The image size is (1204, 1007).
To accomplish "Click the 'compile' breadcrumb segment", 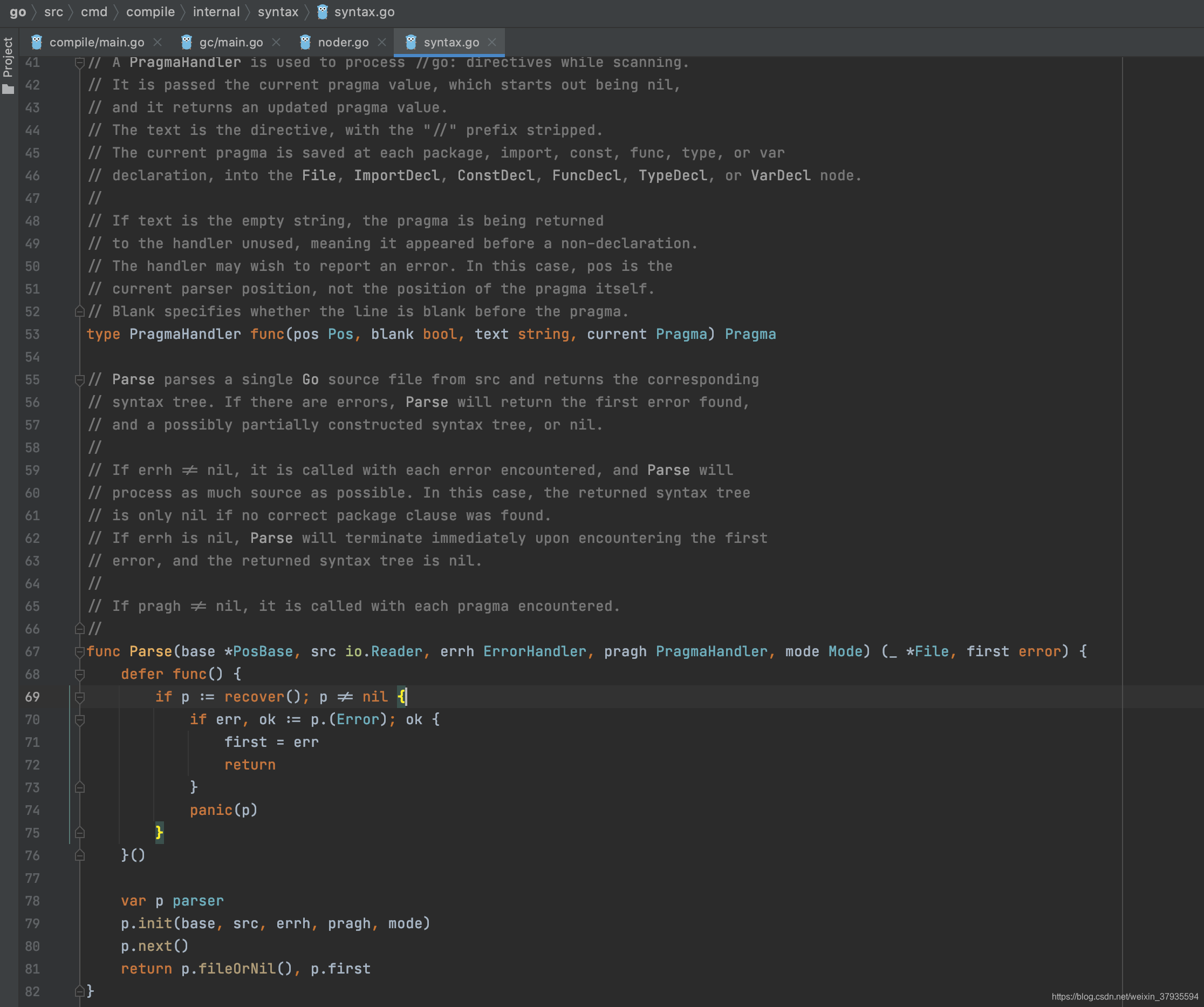I will 150,12.
